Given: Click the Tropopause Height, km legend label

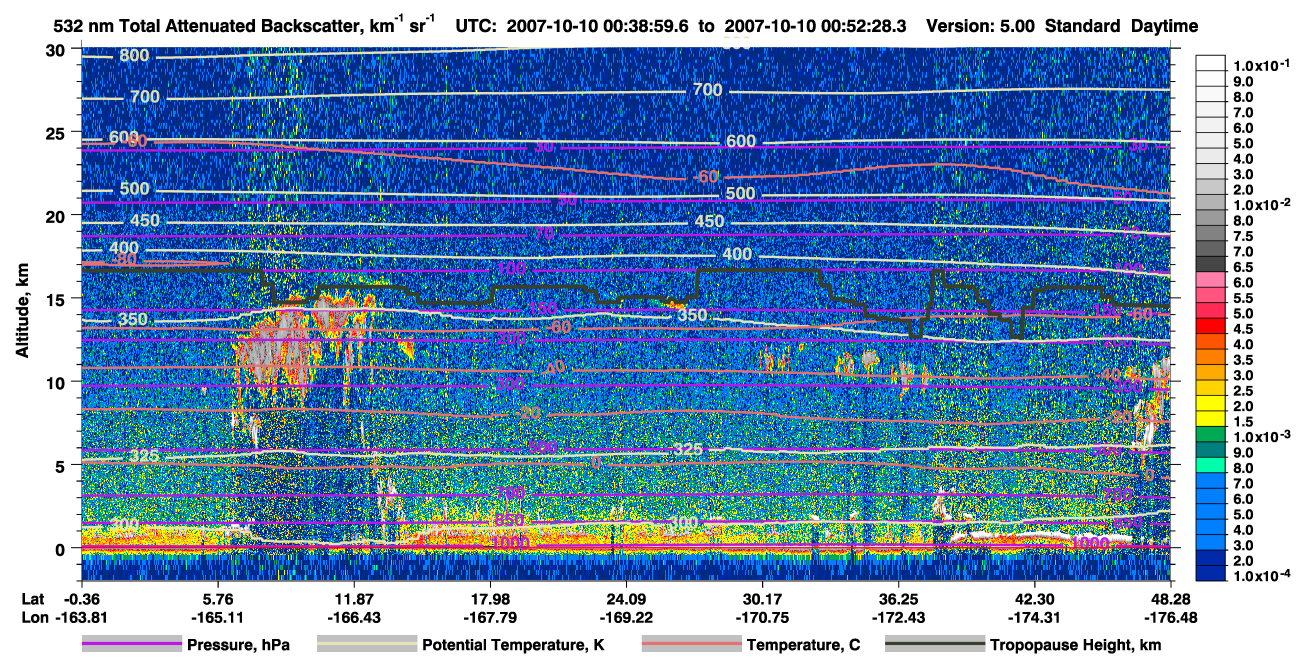Looking at the screenshot, I should (x=1076, y=646).
